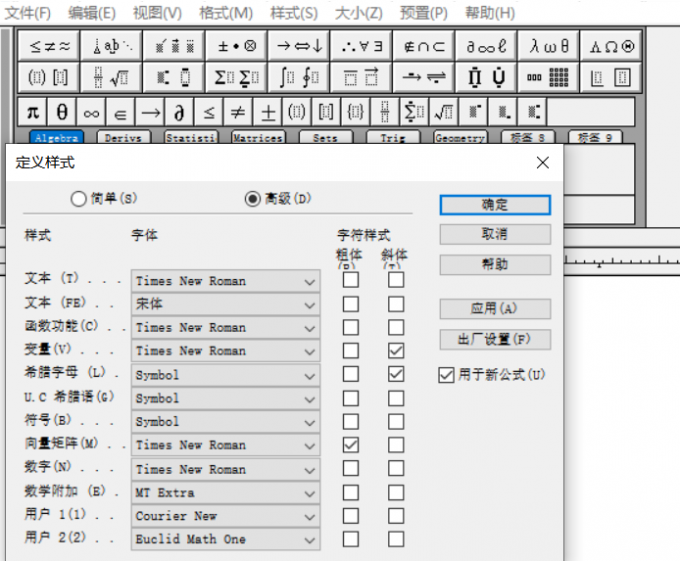Image resolution: width=680 pixels, height=561 pixels.
Task: Click the ruler in the equation editor
Action: point(622,261)
